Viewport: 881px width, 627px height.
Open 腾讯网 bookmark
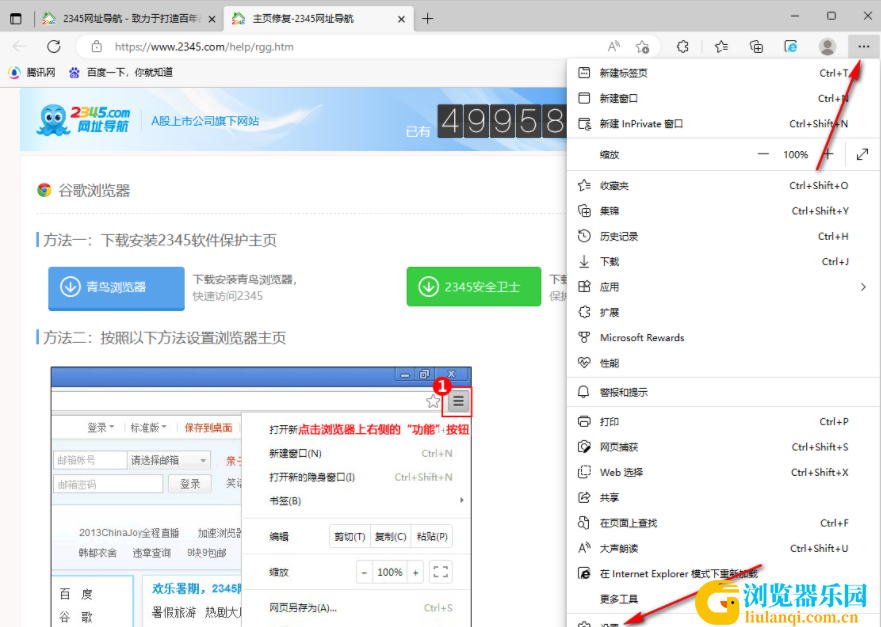coord(32,72)
